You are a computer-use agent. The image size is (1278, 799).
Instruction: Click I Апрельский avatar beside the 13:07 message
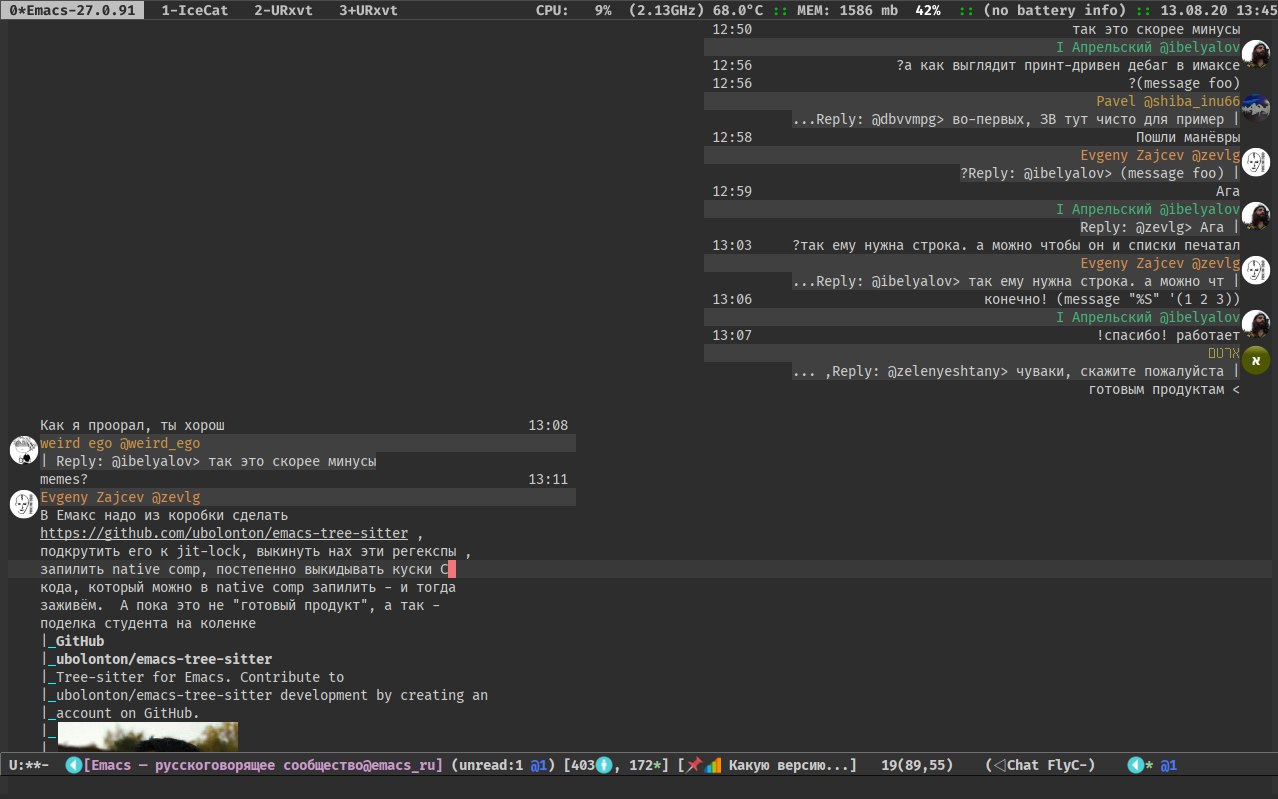click(1256, 326)
